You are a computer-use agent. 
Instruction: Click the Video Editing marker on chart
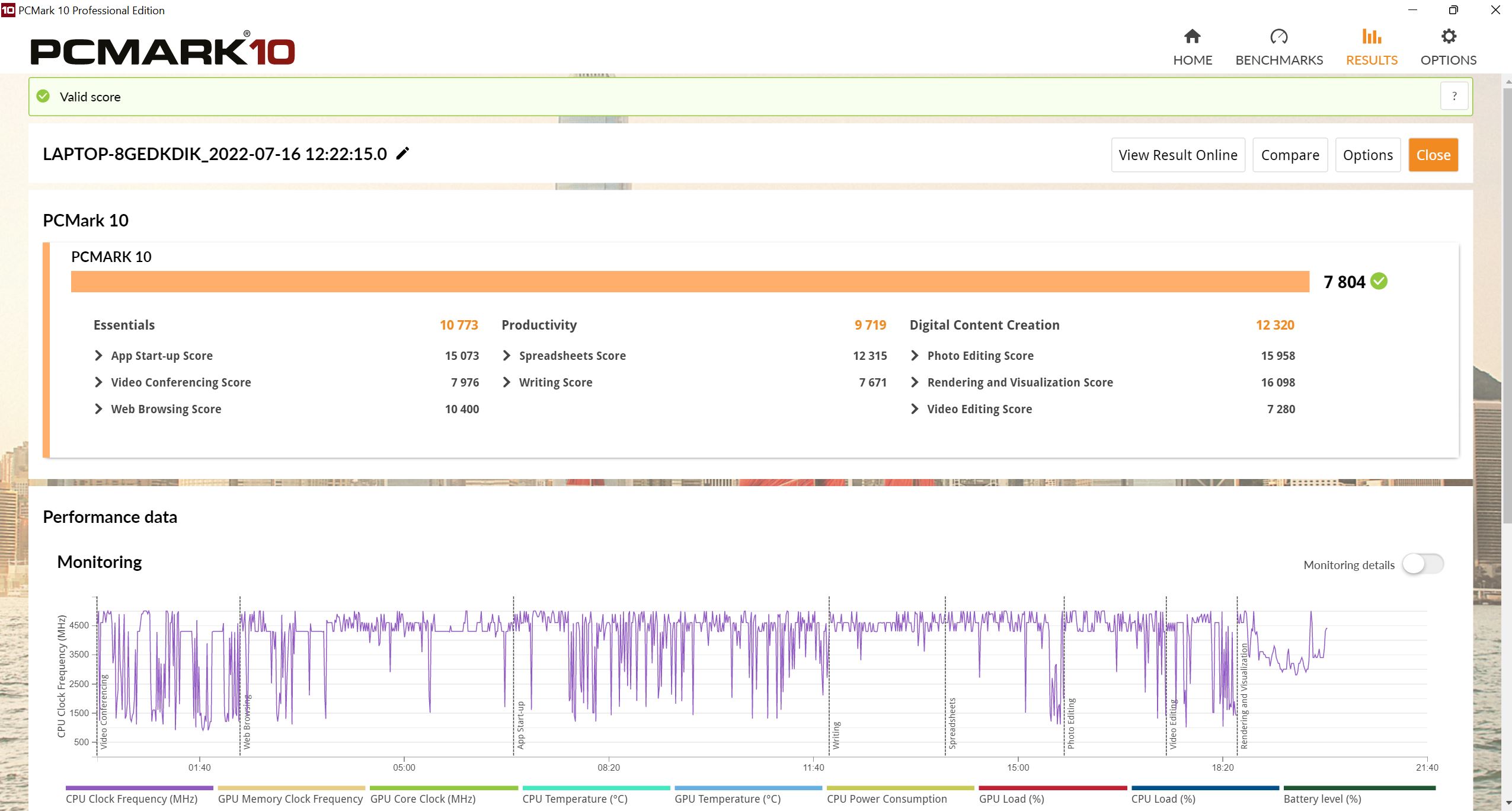(1172, 724)
